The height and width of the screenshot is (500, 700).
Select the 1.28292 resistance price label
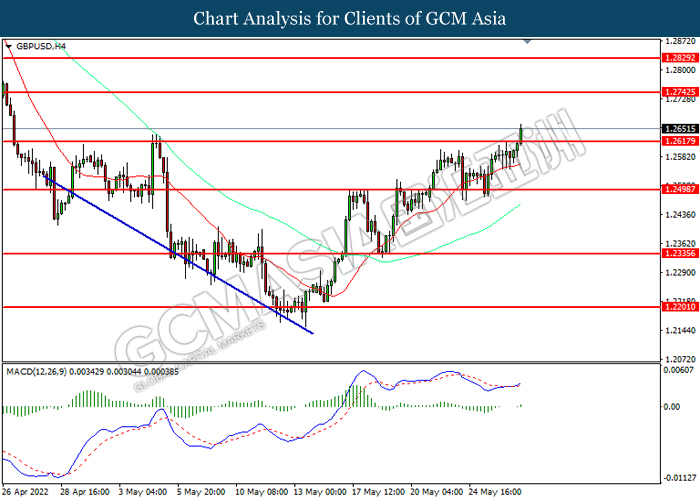click(680, 58)
